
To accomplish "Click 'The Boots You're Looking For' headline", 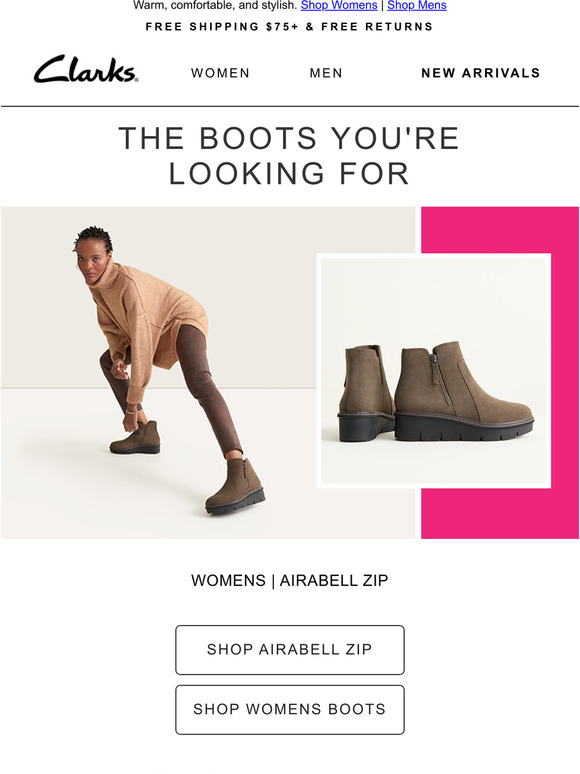I will 289,155.
